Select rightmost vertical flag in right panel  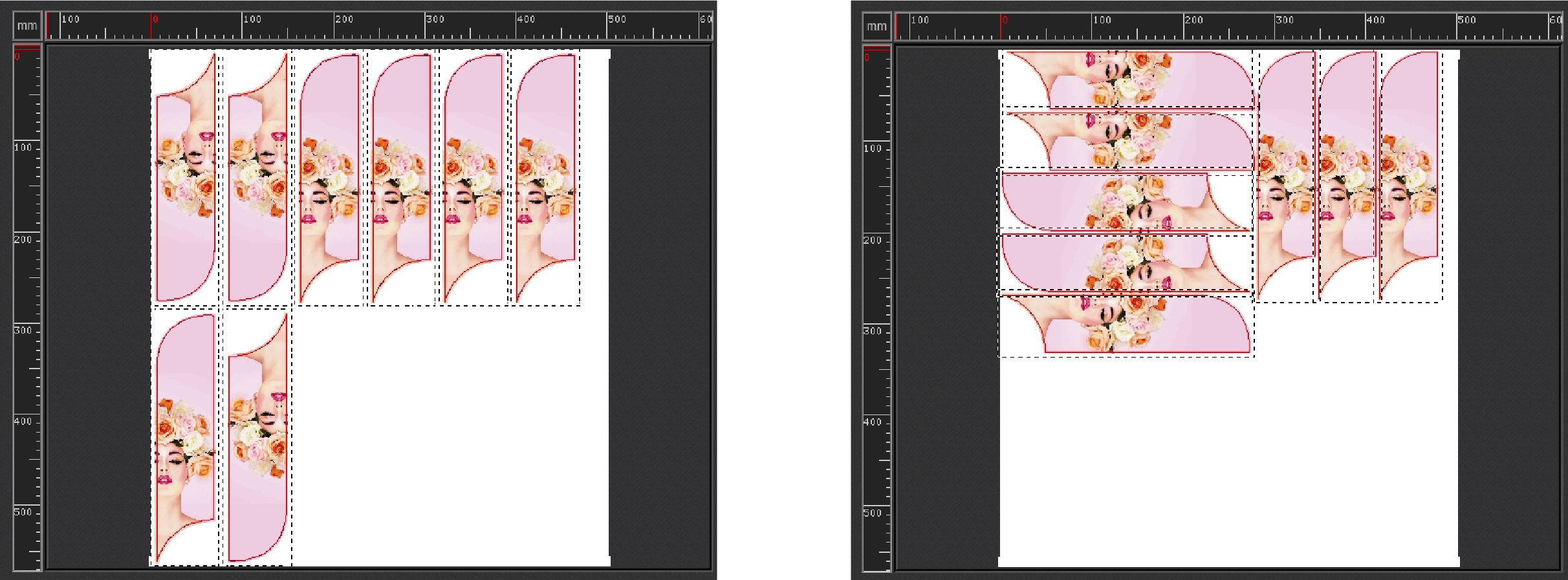[1409, 176]
